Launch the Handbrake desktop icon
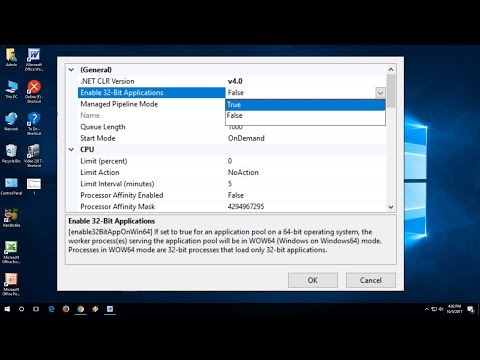The image size is (480, 360). [x=11, y=218]
